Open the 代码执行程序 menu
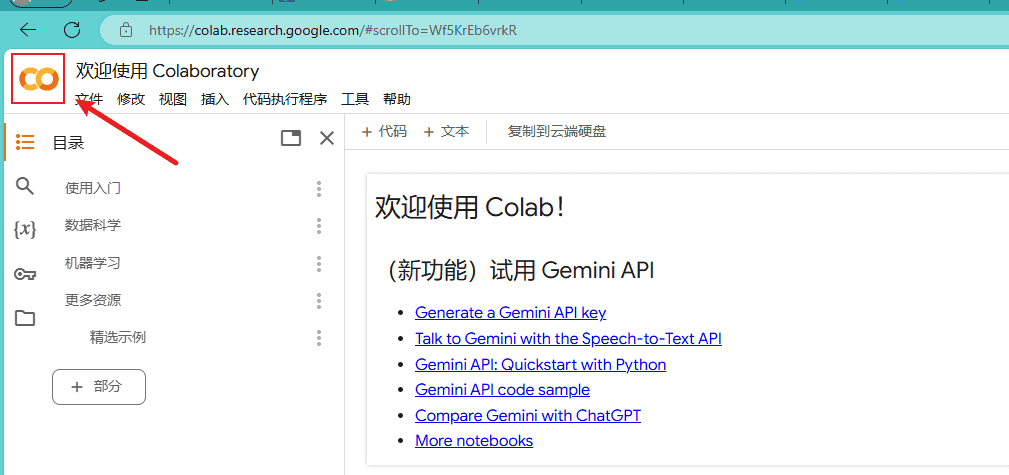Viewport: 1009px width, 475px height. [284, 99]
